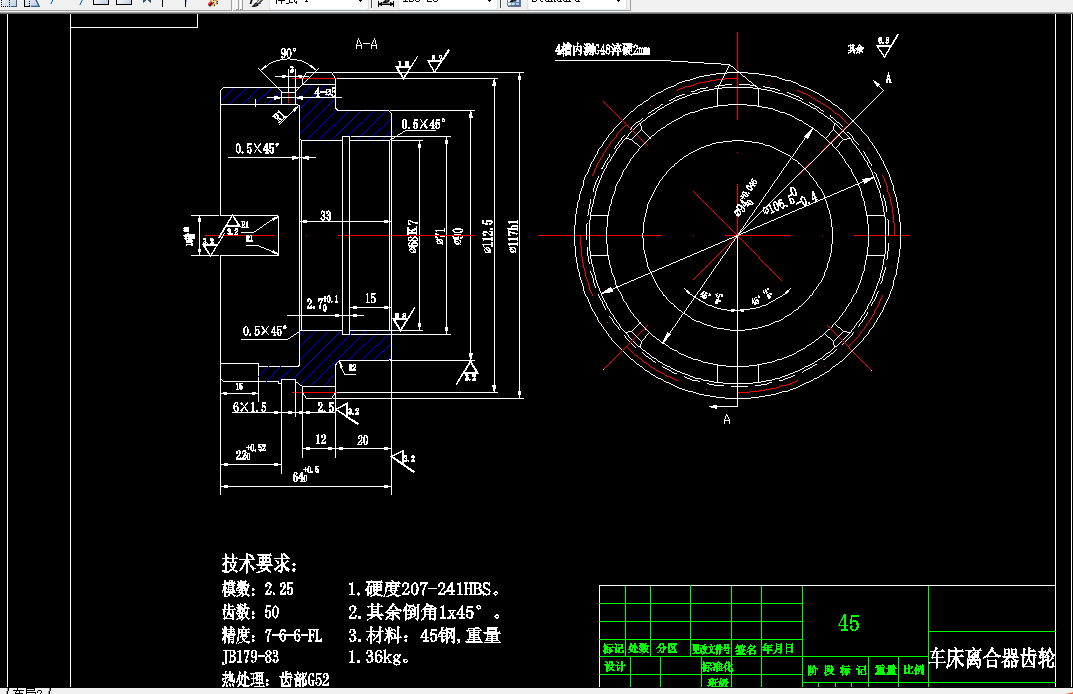Click the orange paint-style icon on the toolbar
Image resolution: width=1073 pixels, height=694 pixels.
212,3
